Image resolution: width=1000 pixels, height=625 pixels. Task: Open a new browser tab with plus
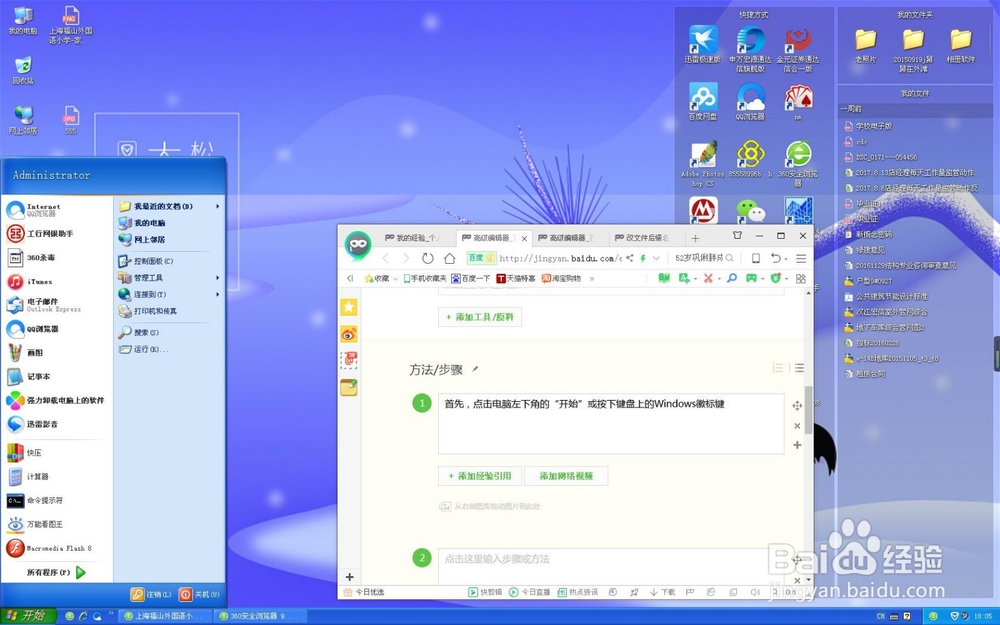click(x=695, y=238)
